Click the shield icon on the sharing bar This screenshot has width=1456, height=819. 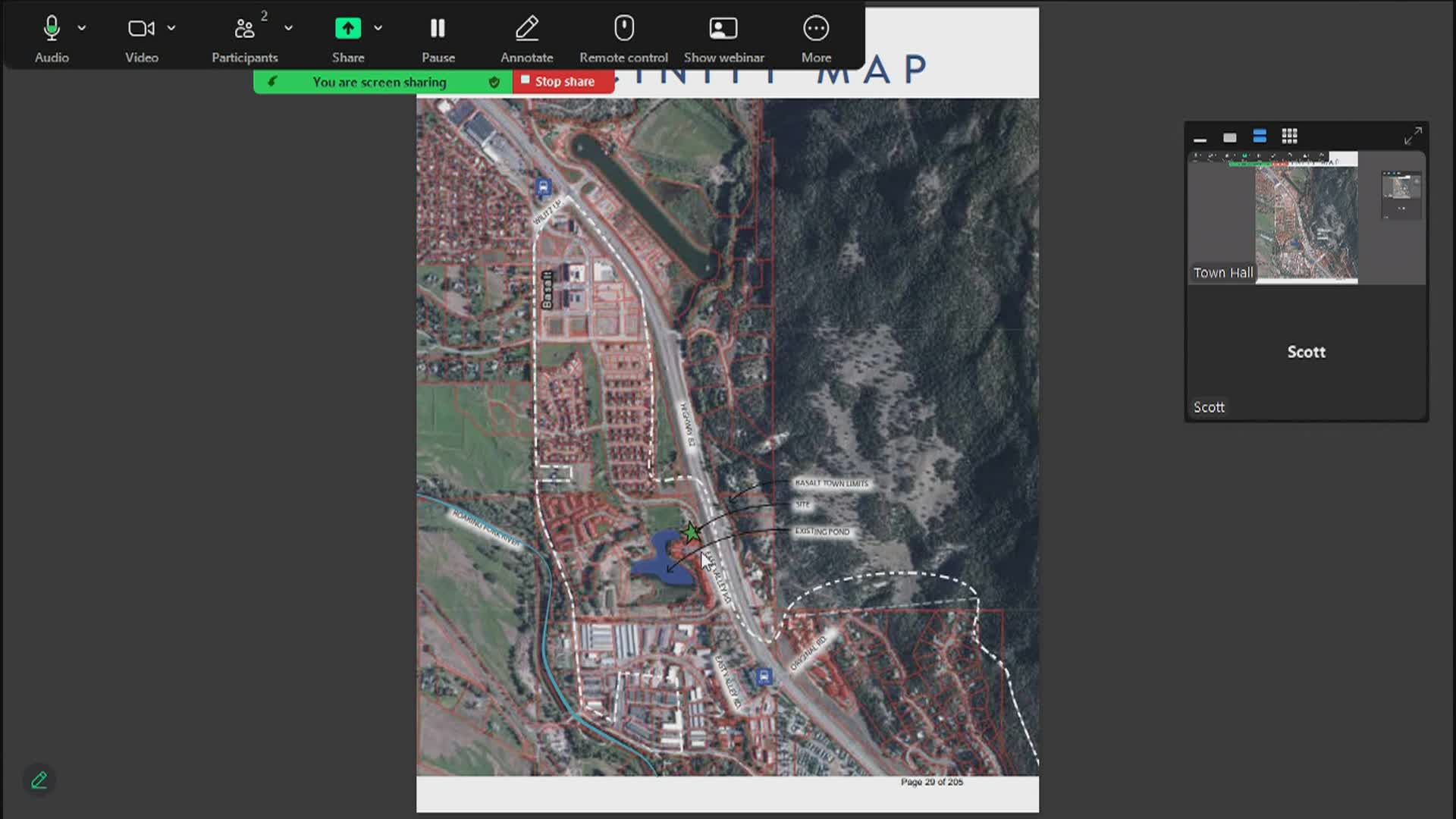coord(494,82)
